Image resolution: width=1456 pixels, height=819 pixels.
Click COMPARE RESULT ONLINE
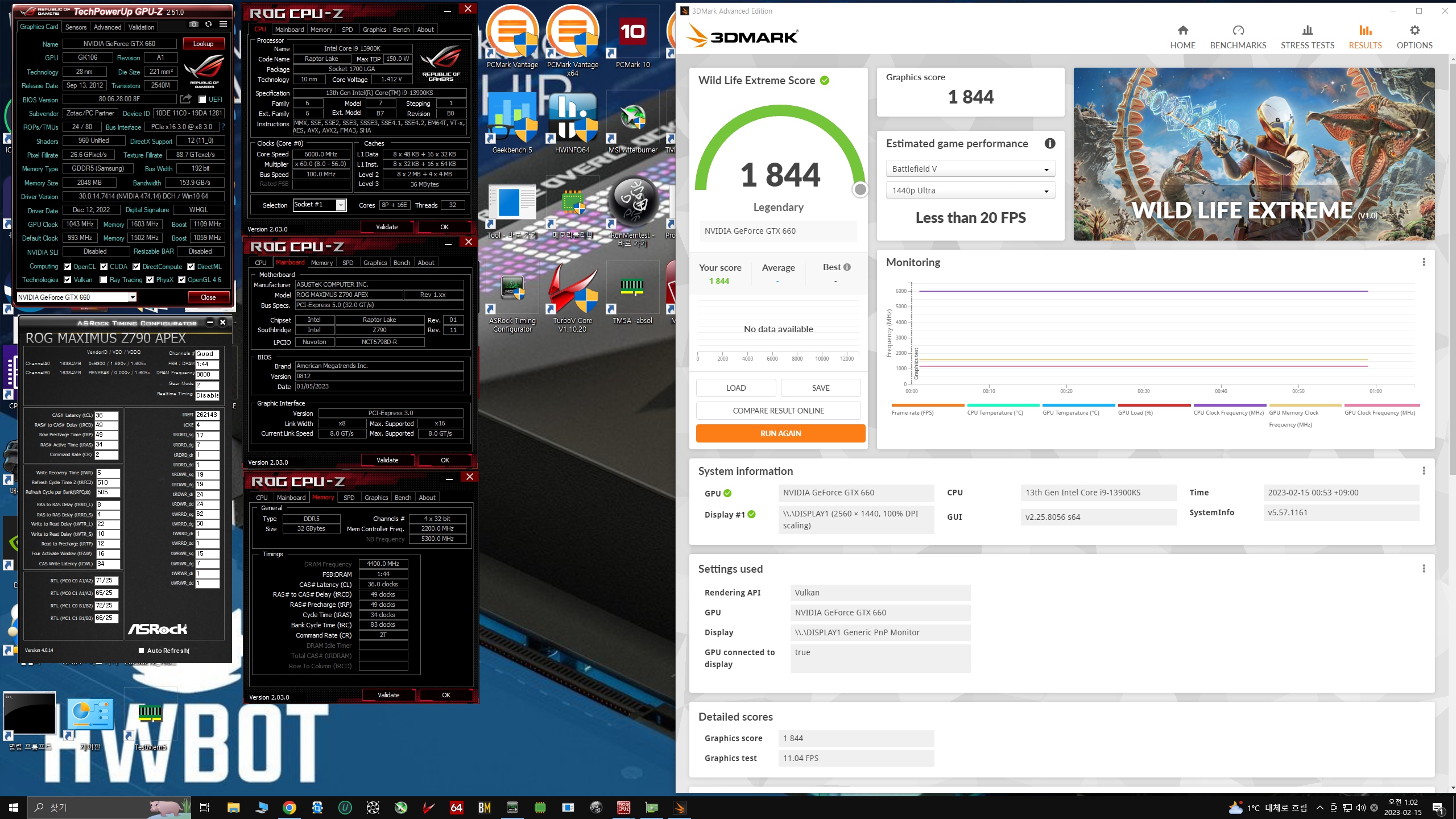[x=778, y=411]
